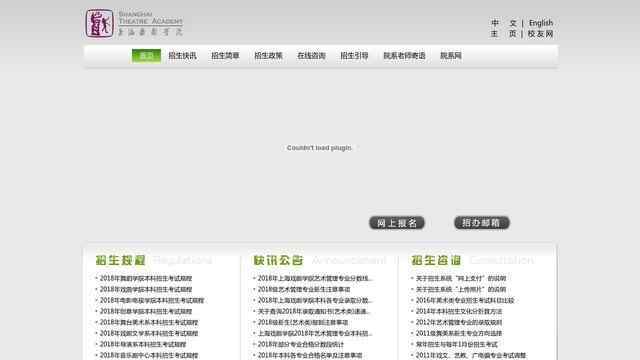Switch language to 中文

click(x=504, y=23)
